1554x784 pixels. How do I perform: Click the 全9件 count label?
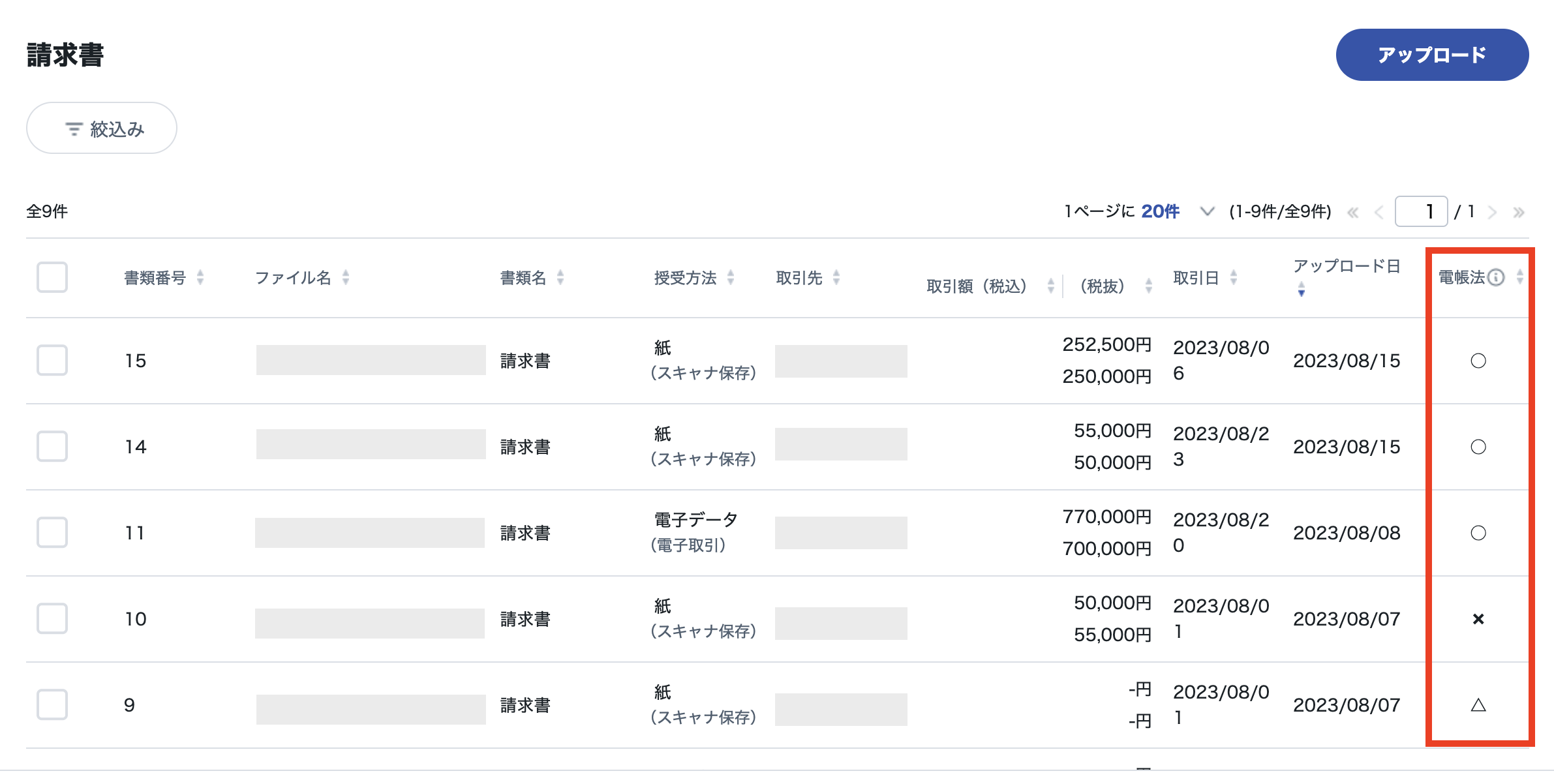[47, 211]
